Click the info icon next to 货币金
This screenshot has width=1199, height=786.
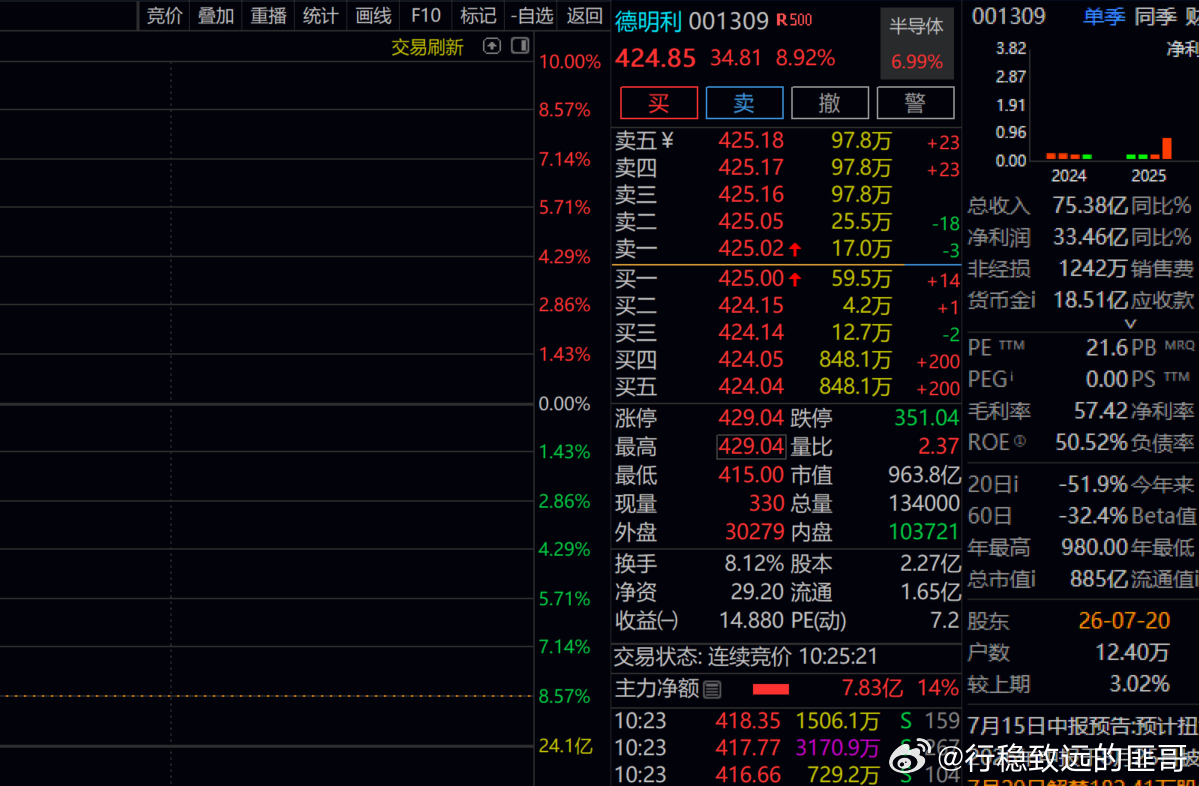click(x=1031, y=300)
